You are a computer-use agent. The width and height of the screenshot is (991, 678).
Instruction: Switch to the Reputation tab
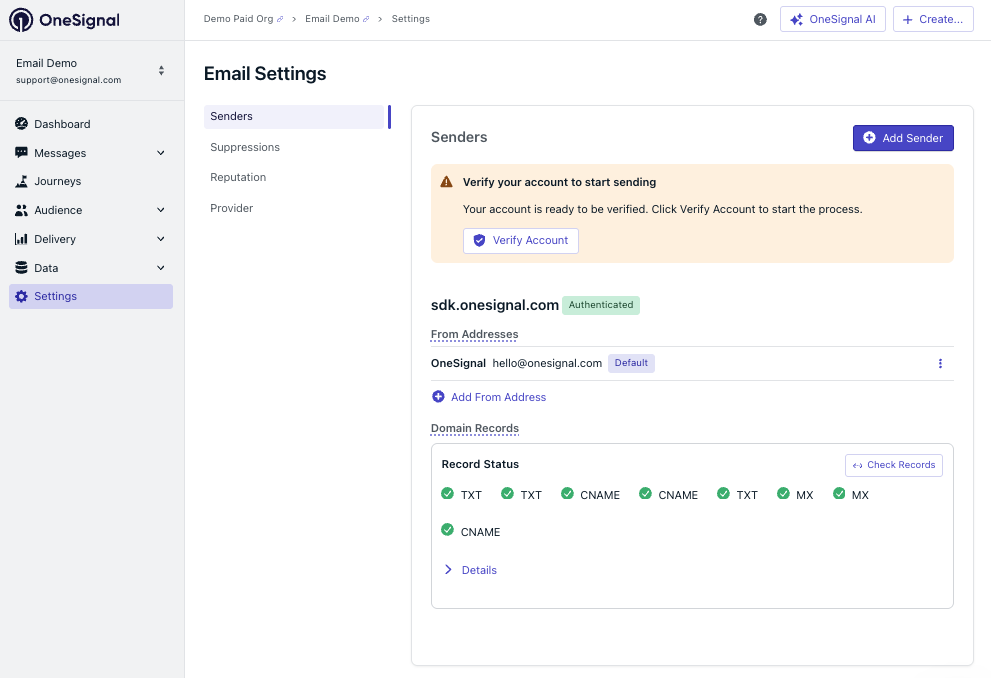(238, 178)
